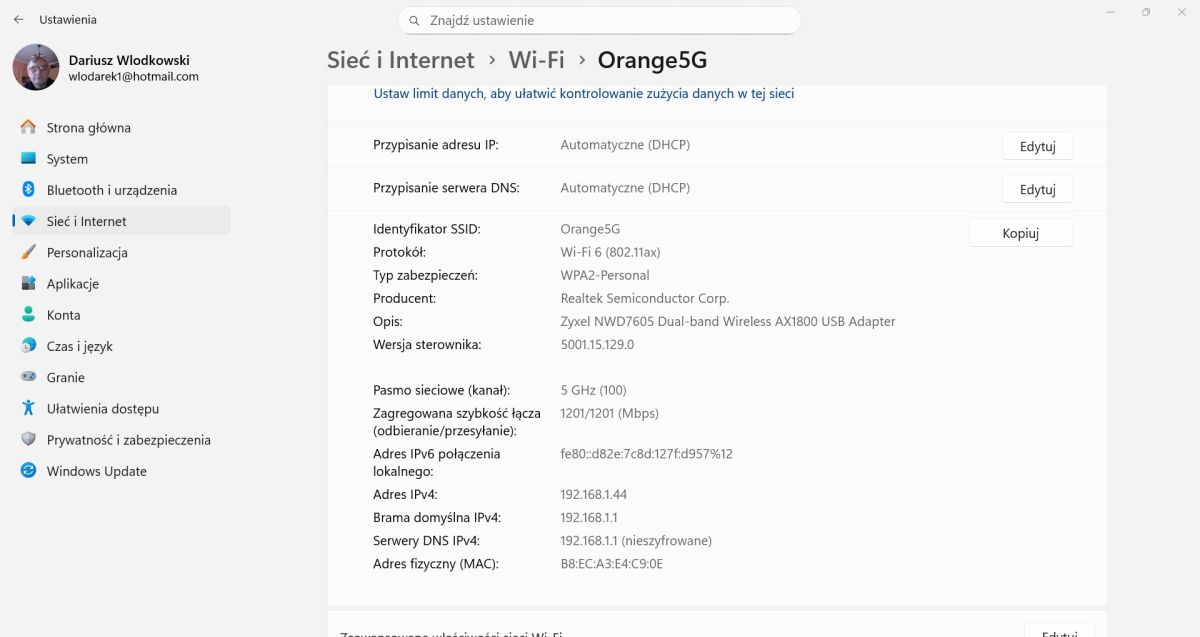Image resolution: width=1200 pixels, height=637 pixels.
Task: Select the Granie controller icon
Action: tap(28, 377)
